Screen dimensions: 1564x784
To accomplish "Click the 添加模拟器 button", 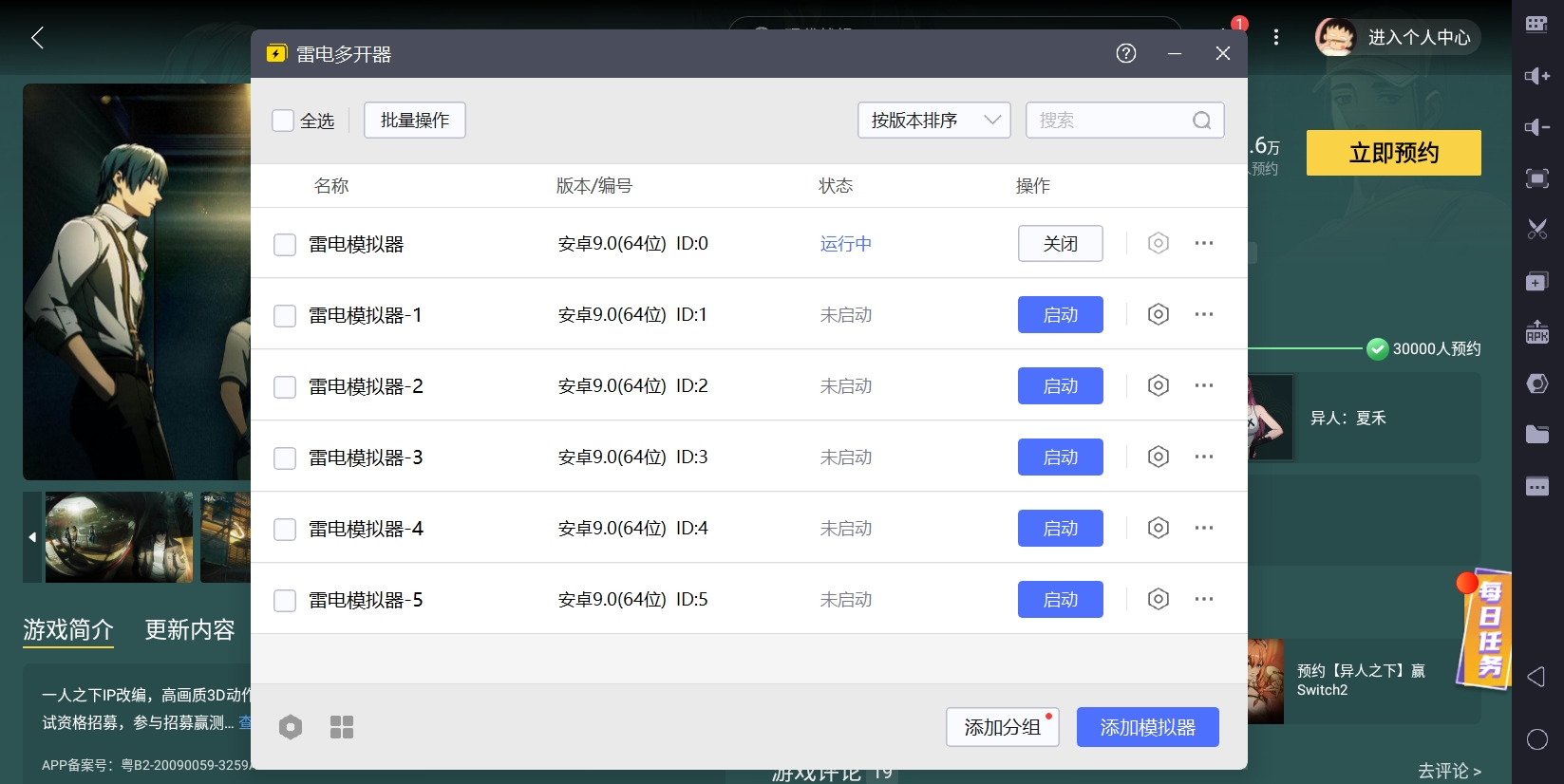I will click(1147, 727).
